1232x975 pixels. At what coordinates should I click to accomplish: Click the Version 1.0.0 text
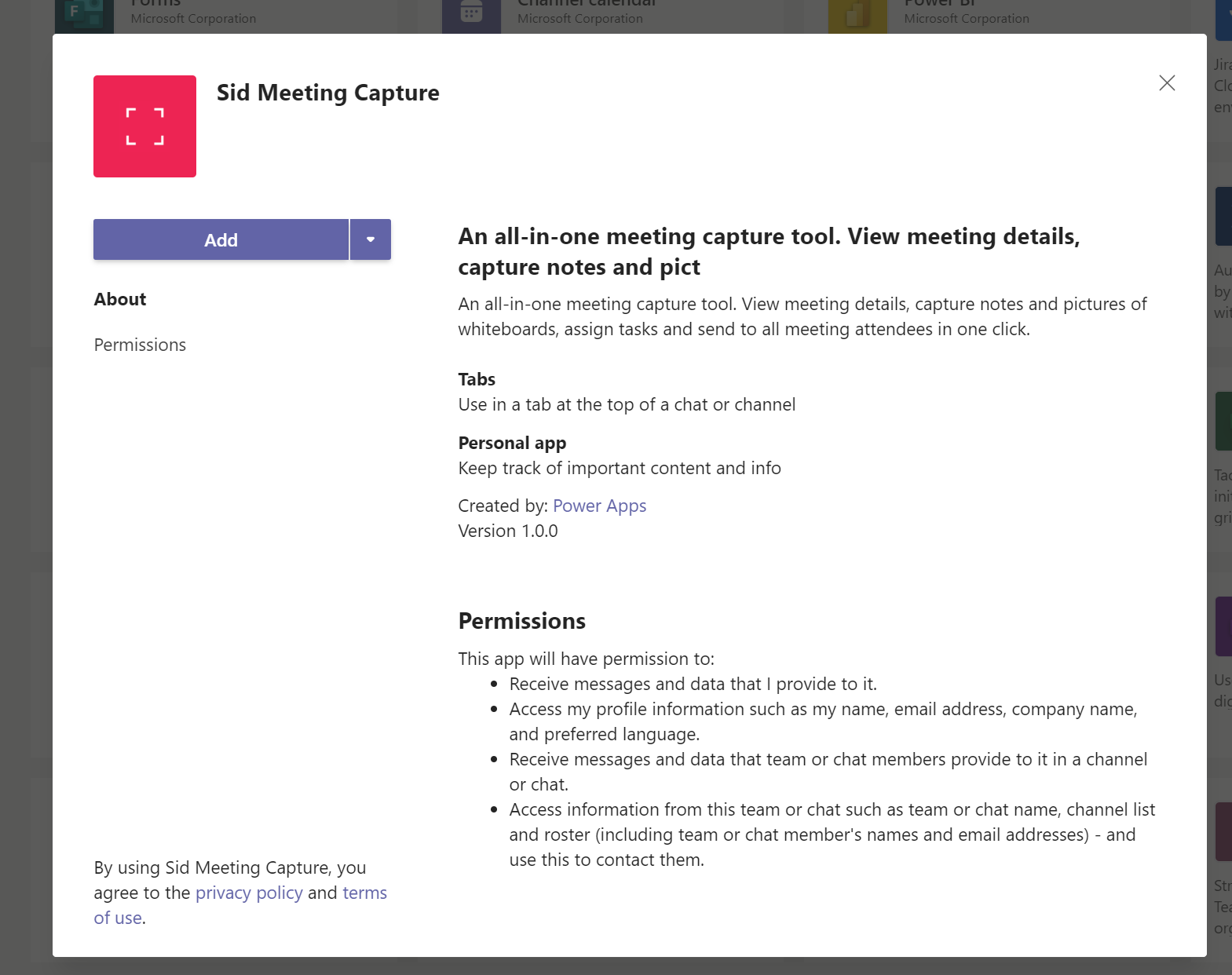pyautogui.click(x=508, y=531)
